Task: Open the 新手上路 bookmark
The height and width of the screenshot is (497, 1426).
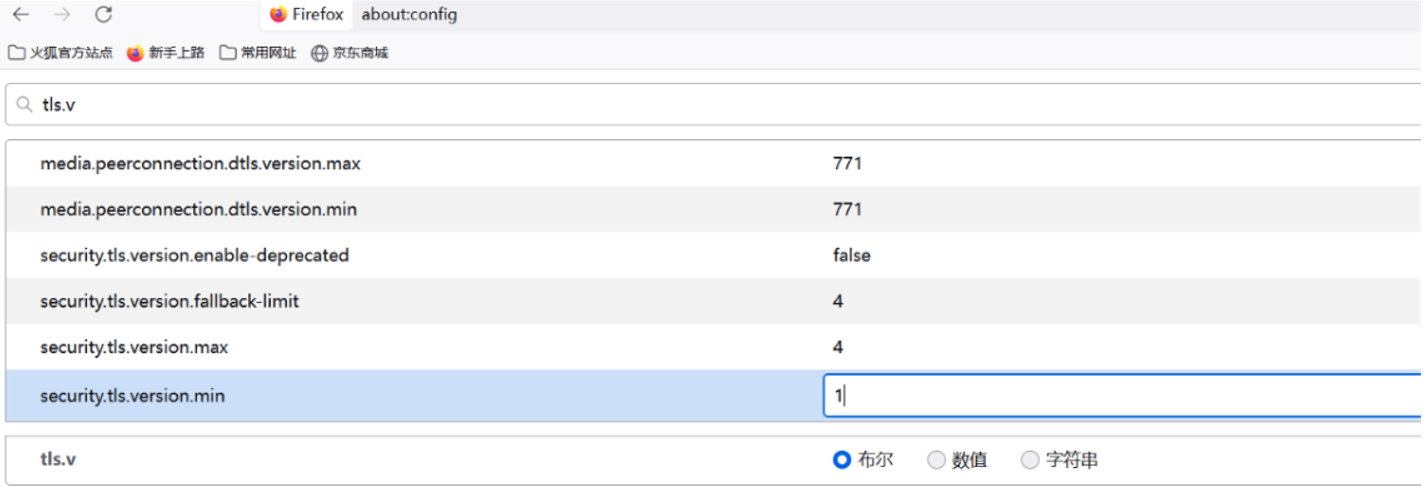Action: pyautogui.click(x=166, y=53)
